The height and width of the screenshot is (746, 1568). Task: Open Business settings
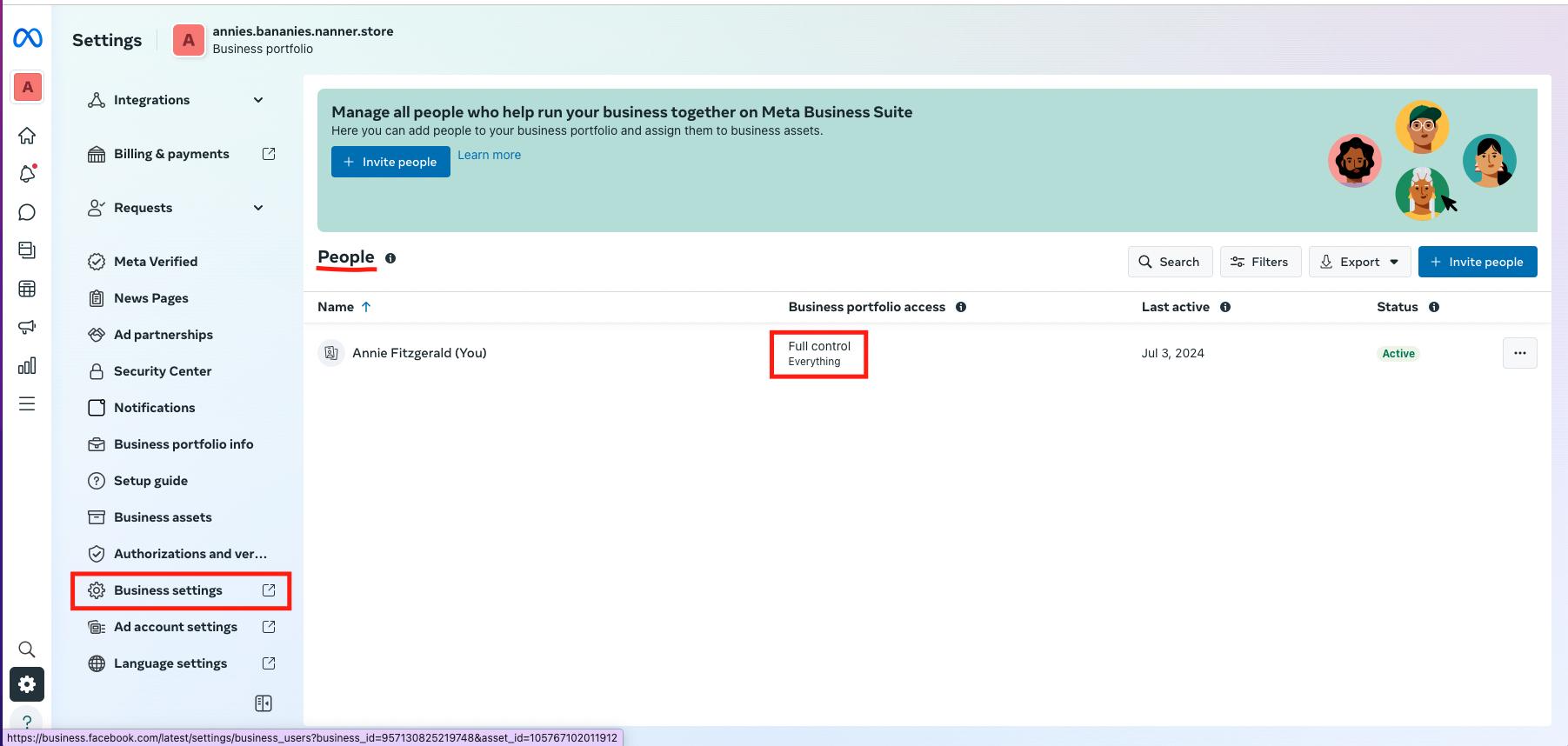180,590
